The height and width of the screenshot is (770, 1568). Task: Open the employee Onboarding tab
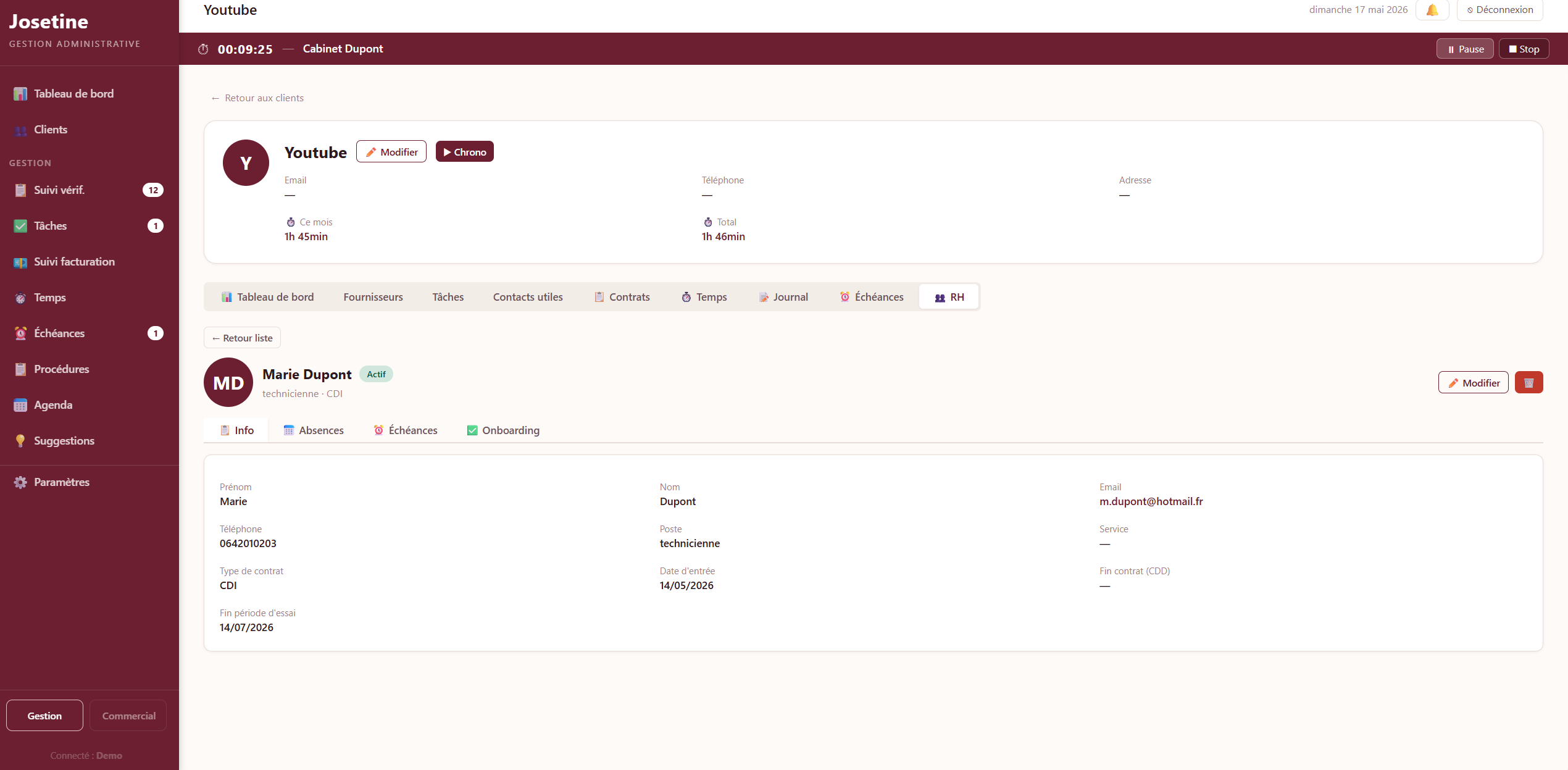click(503, 430)
